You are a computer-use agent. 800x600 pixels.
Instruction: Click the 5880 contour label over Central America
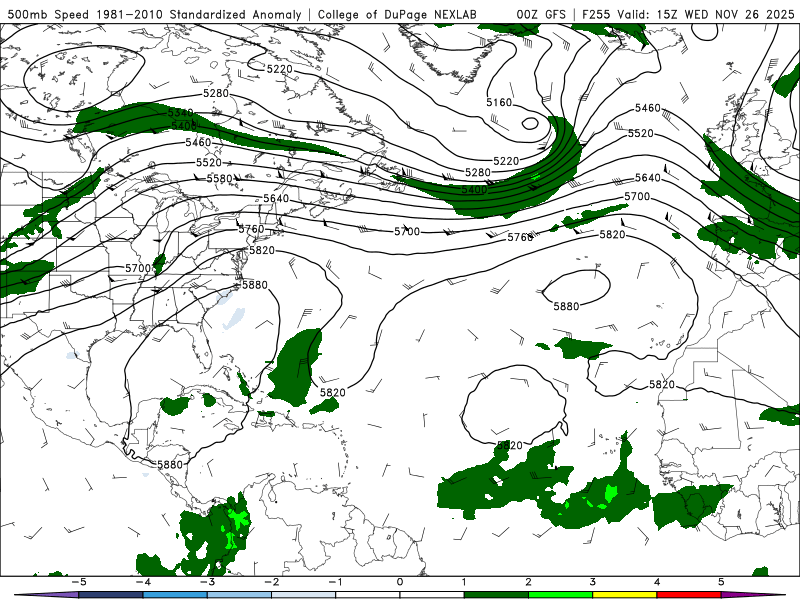pyautogui.click(x=170, y=465)
